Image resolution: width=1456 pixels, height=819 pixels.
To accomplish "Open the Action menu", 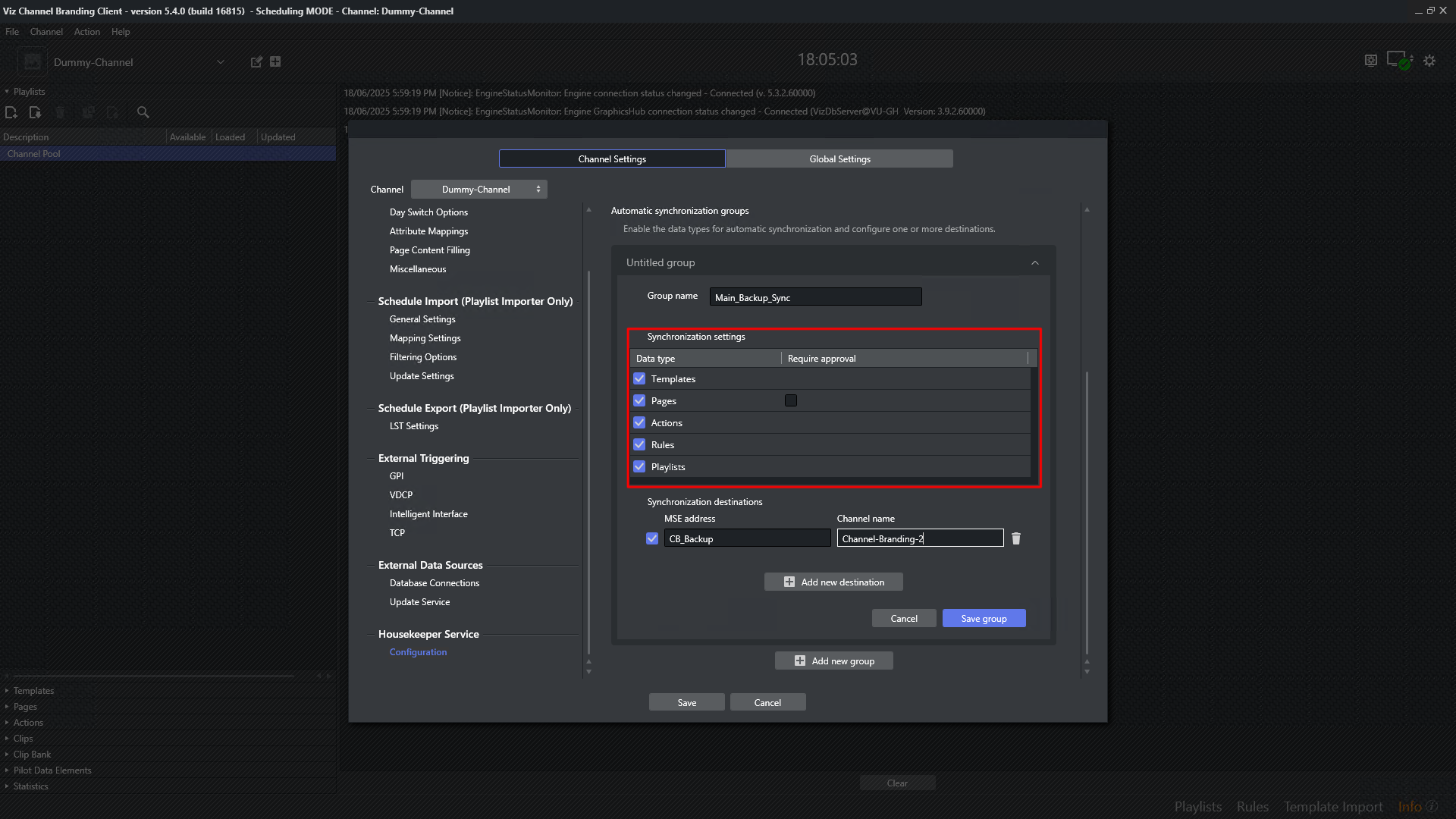I will click(x=86, y=32).
